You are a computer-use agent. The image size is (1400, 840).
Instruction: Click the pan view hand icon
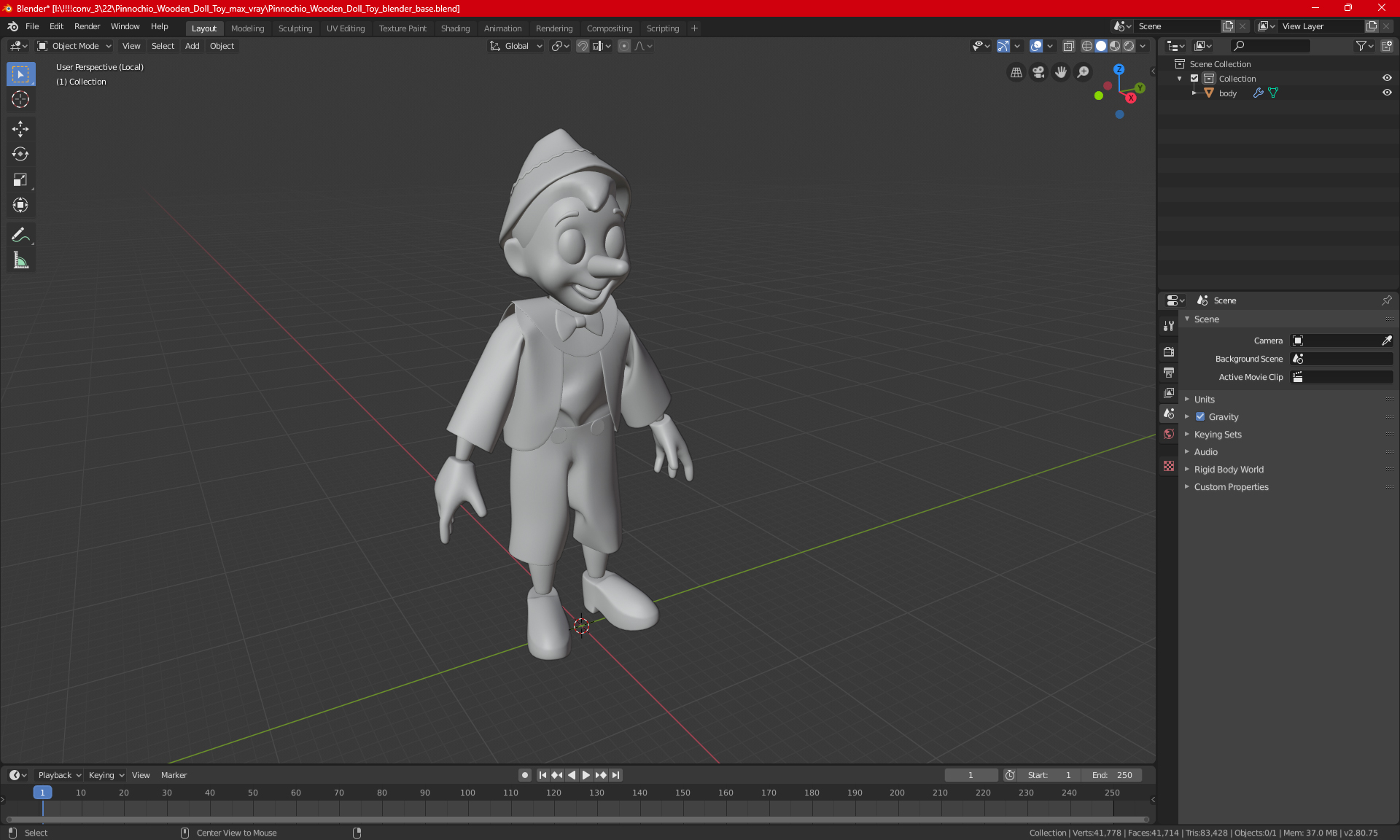[x=1061, y=72]
